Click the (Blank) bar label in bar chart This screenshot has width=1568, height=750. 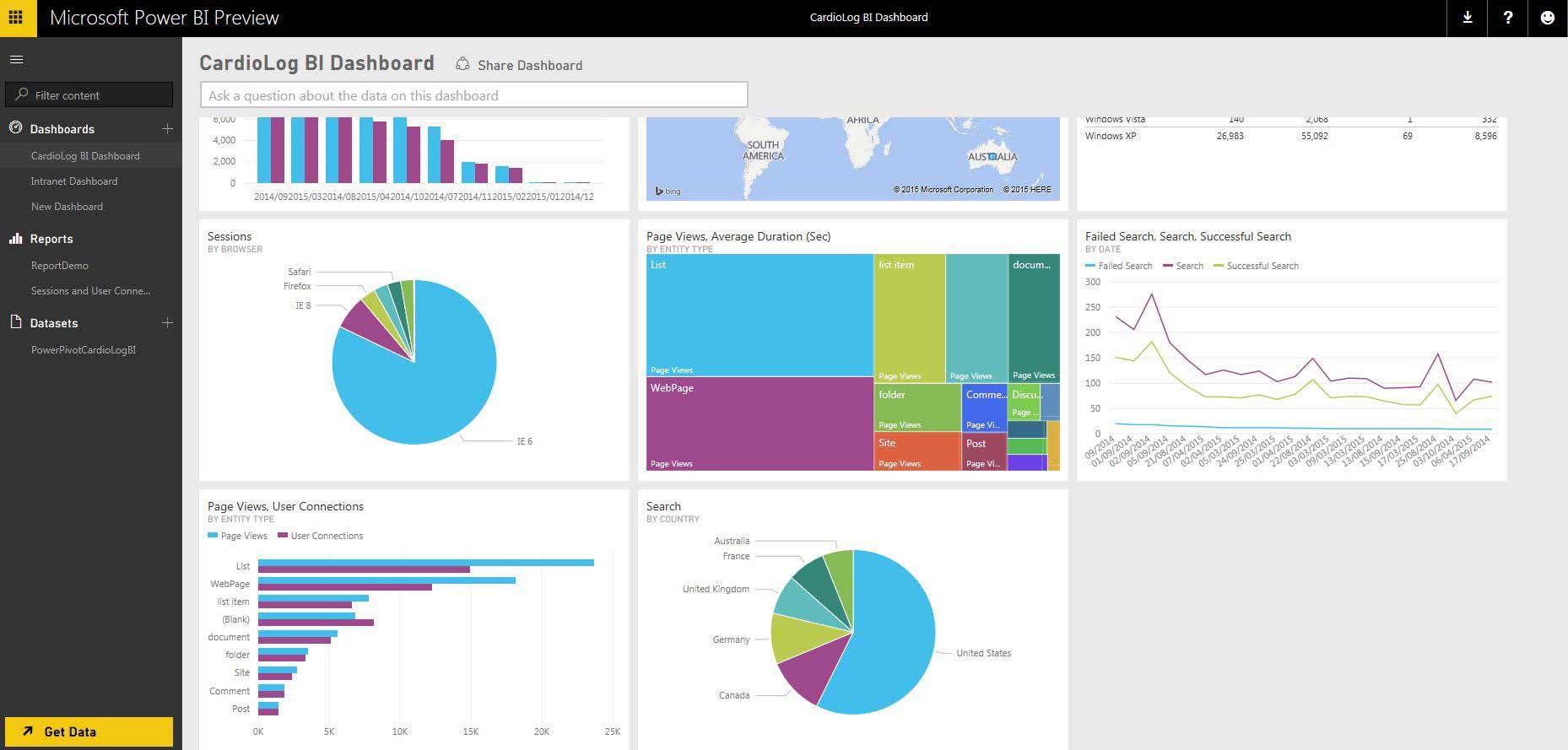click(235, 619)
